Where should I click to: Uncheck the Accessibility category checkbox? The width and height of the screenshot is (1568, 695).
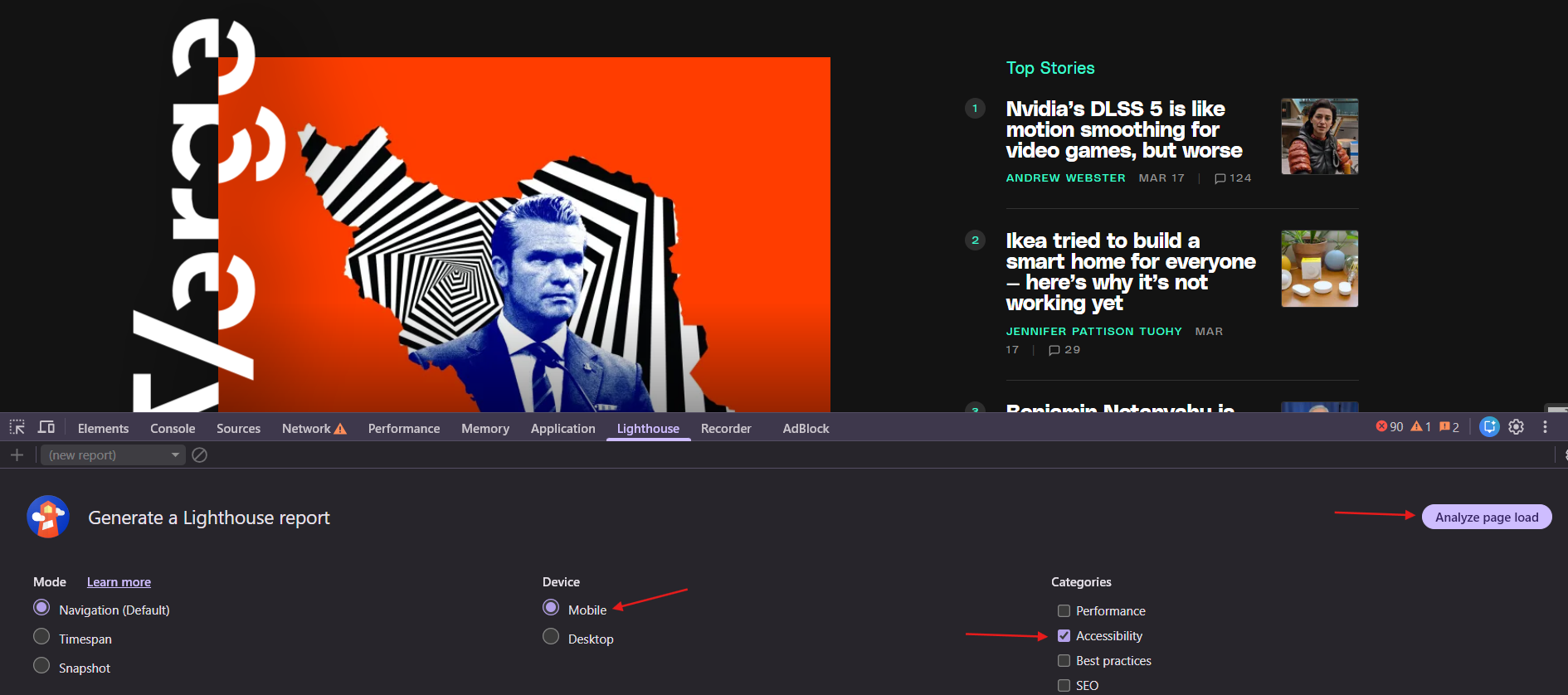pyautogui.click(x=1064, y=636)
